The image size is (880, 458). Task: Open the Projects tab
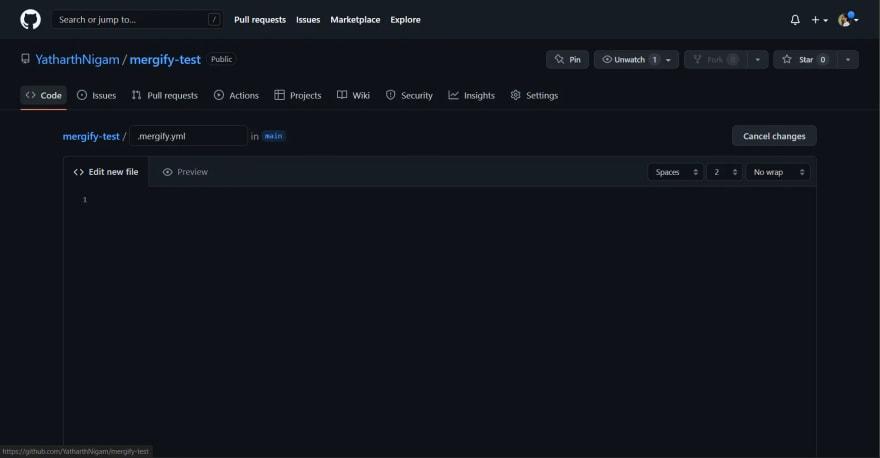pos(297,95)
